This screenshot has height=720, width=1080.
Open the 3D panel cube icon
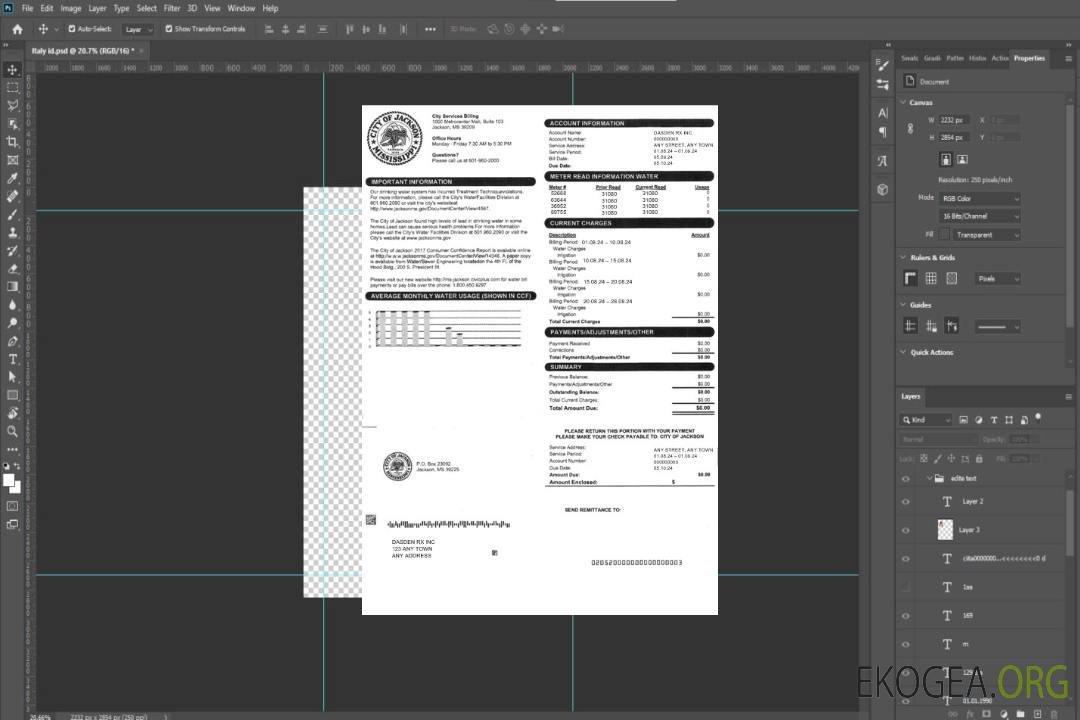882,189
